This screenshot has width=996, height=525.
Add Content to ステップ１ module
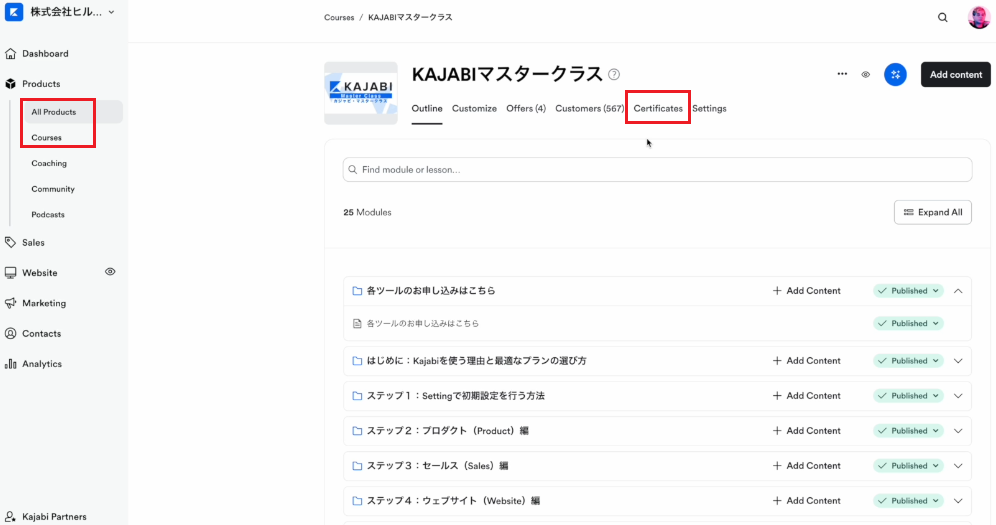pyautogui.click(x=807, y=395)
